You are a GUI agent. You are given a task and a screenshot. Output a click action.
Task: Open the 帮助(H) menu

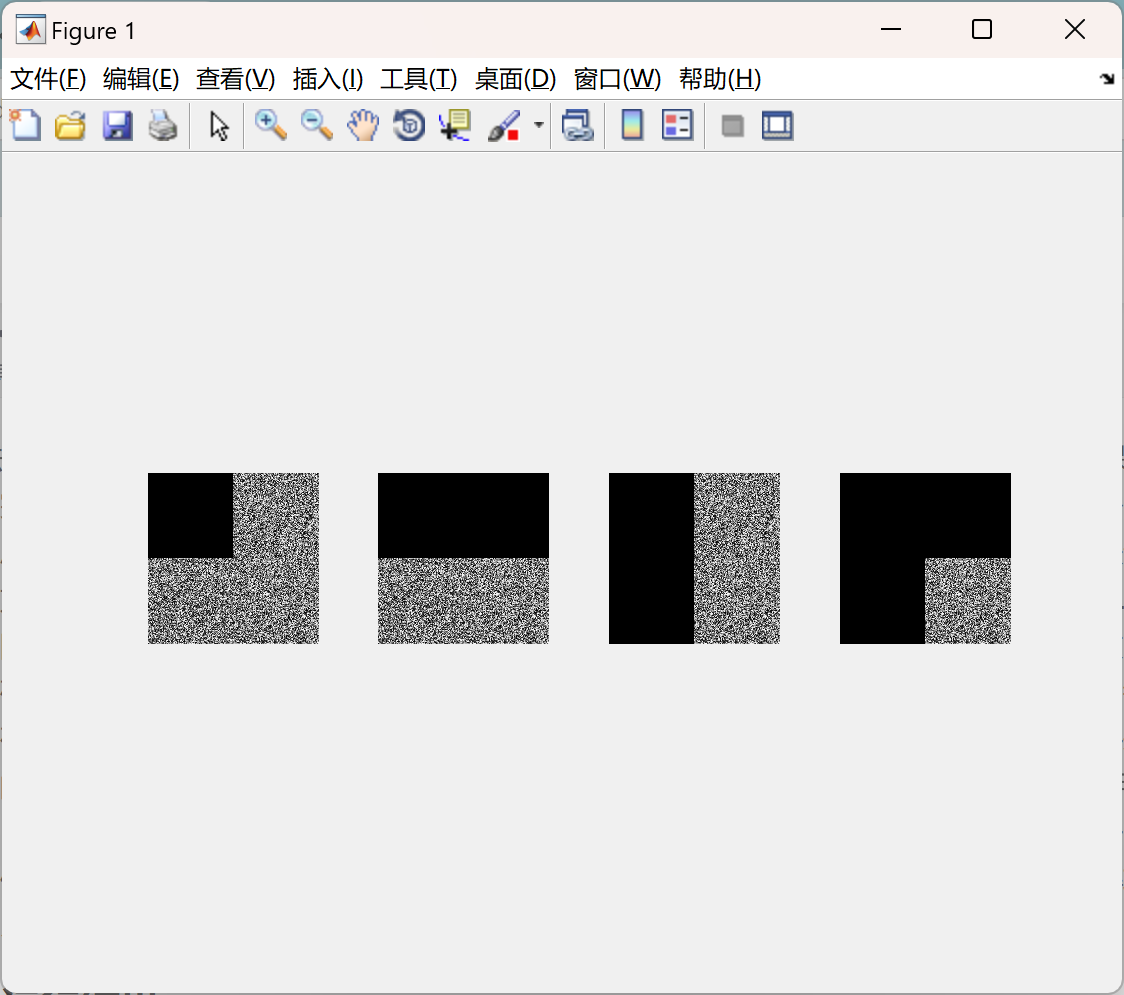point(720,79)
